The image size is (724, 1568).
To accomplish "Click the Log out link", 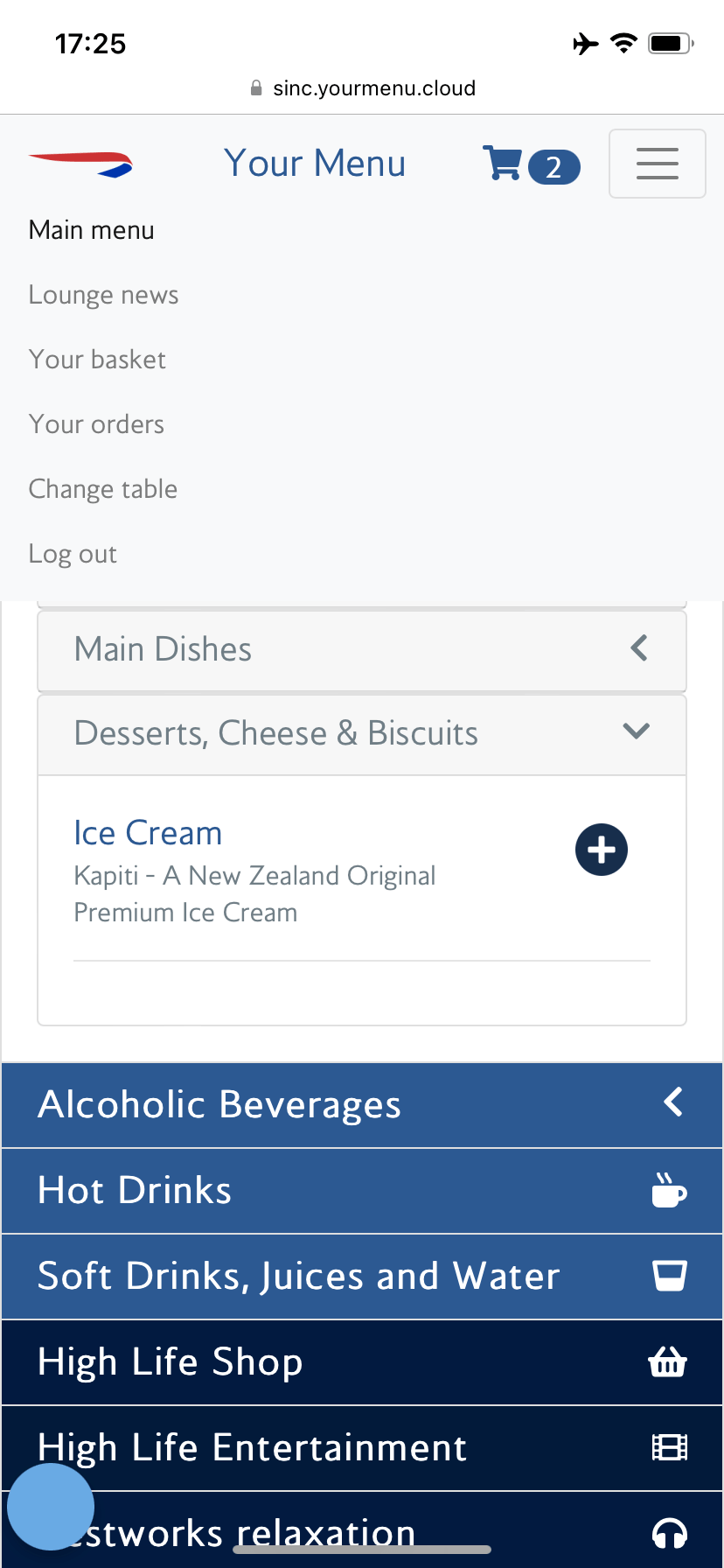I will 73,554.
